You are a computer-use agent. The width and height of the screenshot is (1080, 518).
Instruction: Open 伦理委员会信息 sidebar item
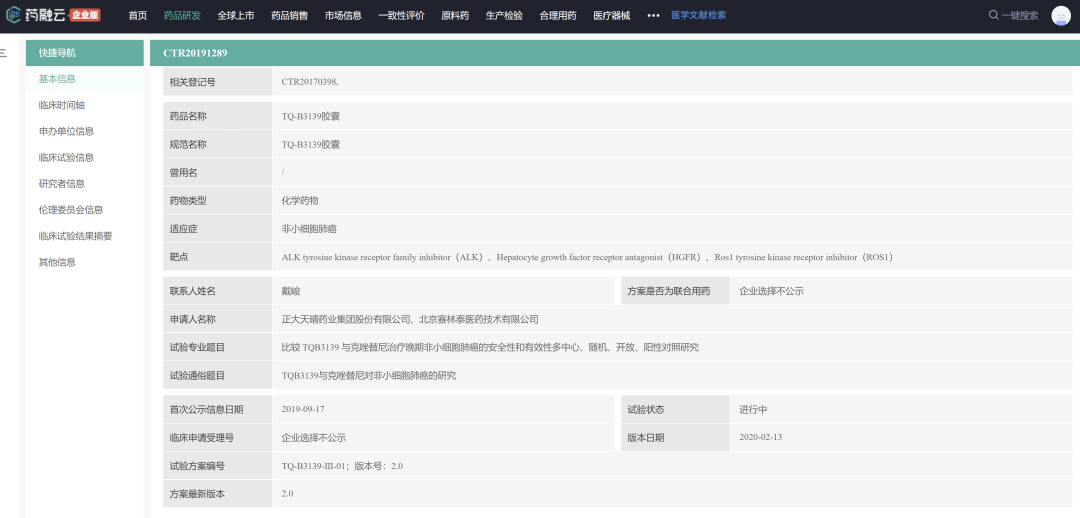[71, 210]
